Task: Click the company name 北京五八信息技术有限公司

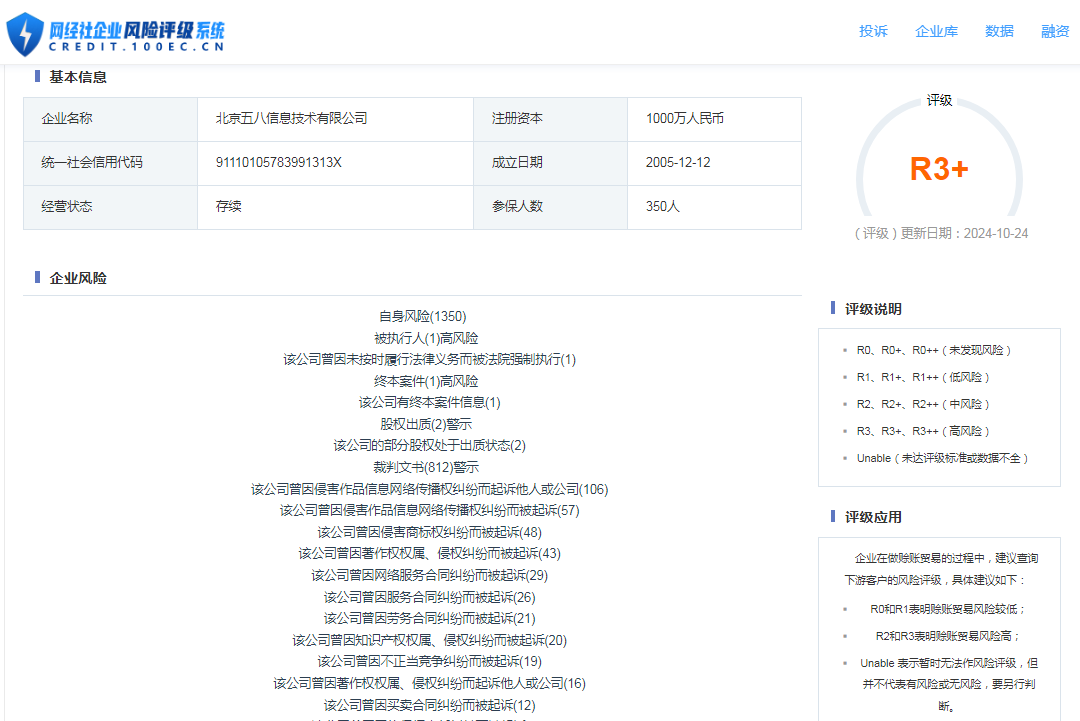Action: [291, 118]
